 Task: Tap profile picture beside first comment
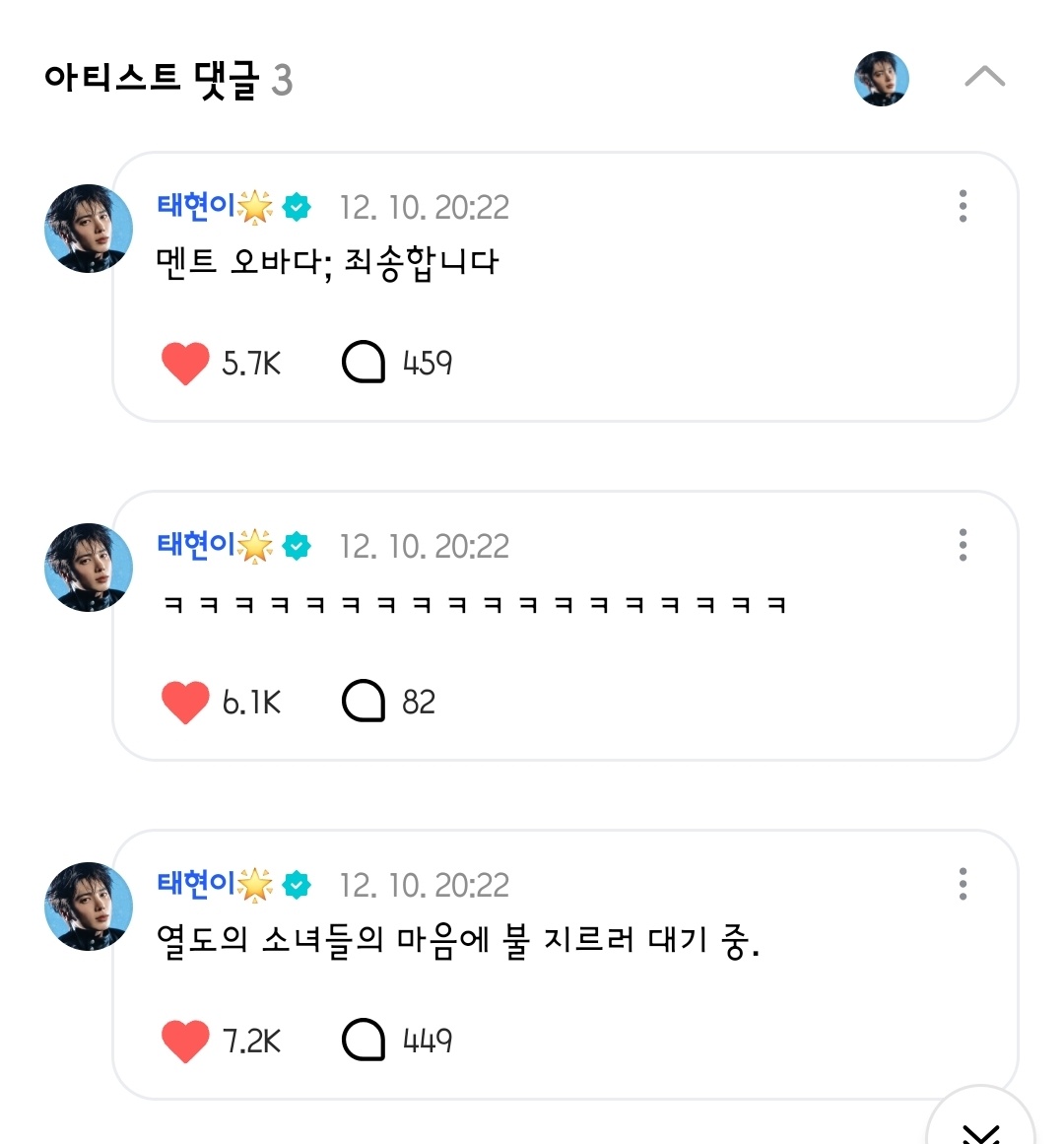(x=89, y=229)
